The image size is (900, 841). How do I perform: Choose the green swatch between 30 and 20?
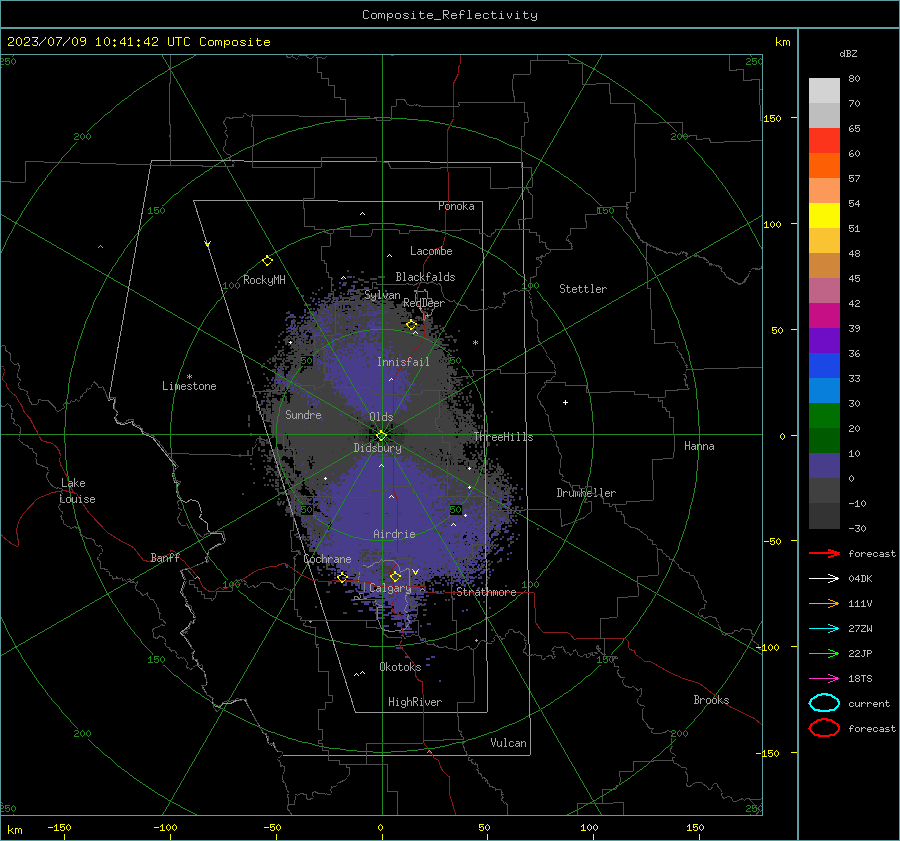[824, 415]
